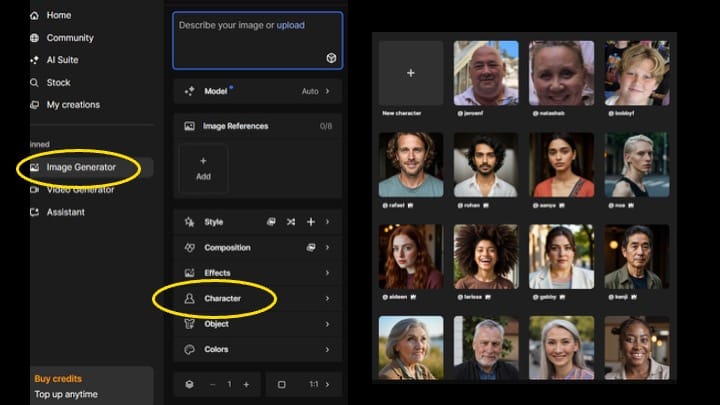The width and height of the screenshot is (720, 405).
Task: Click the shuffle icon in the Style row
Action: click(x=291, y=222)
